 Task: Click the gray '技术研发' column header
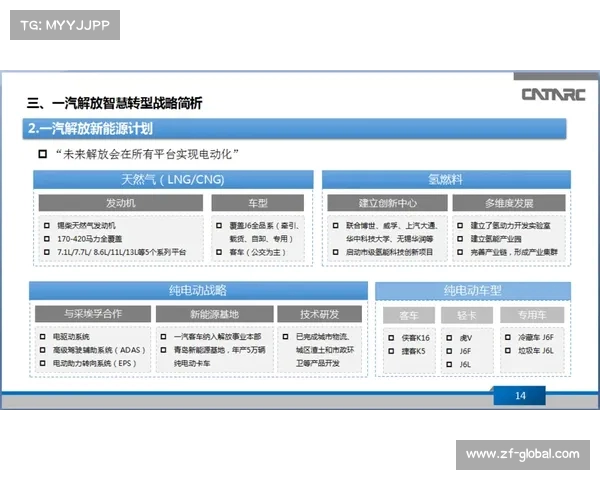pos(320,314)
